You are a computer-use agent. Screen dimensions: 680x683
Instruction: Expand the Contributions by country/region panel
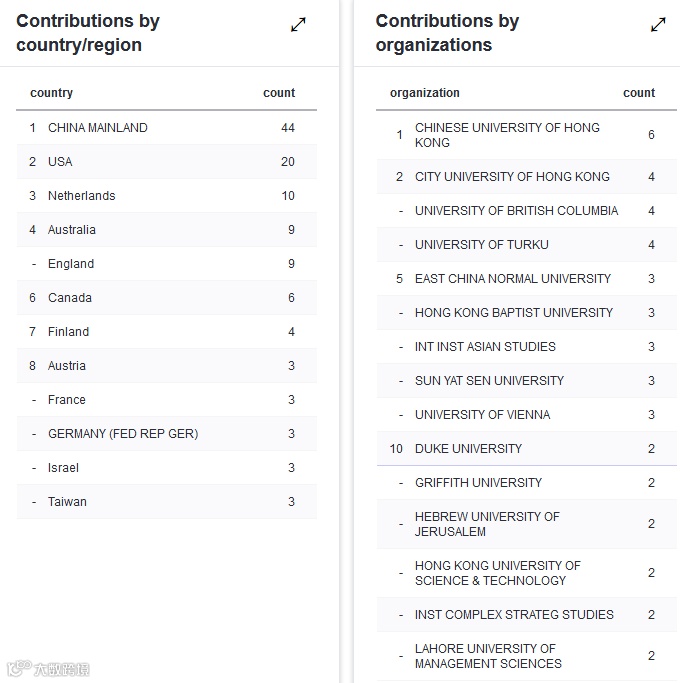point(298,25)
